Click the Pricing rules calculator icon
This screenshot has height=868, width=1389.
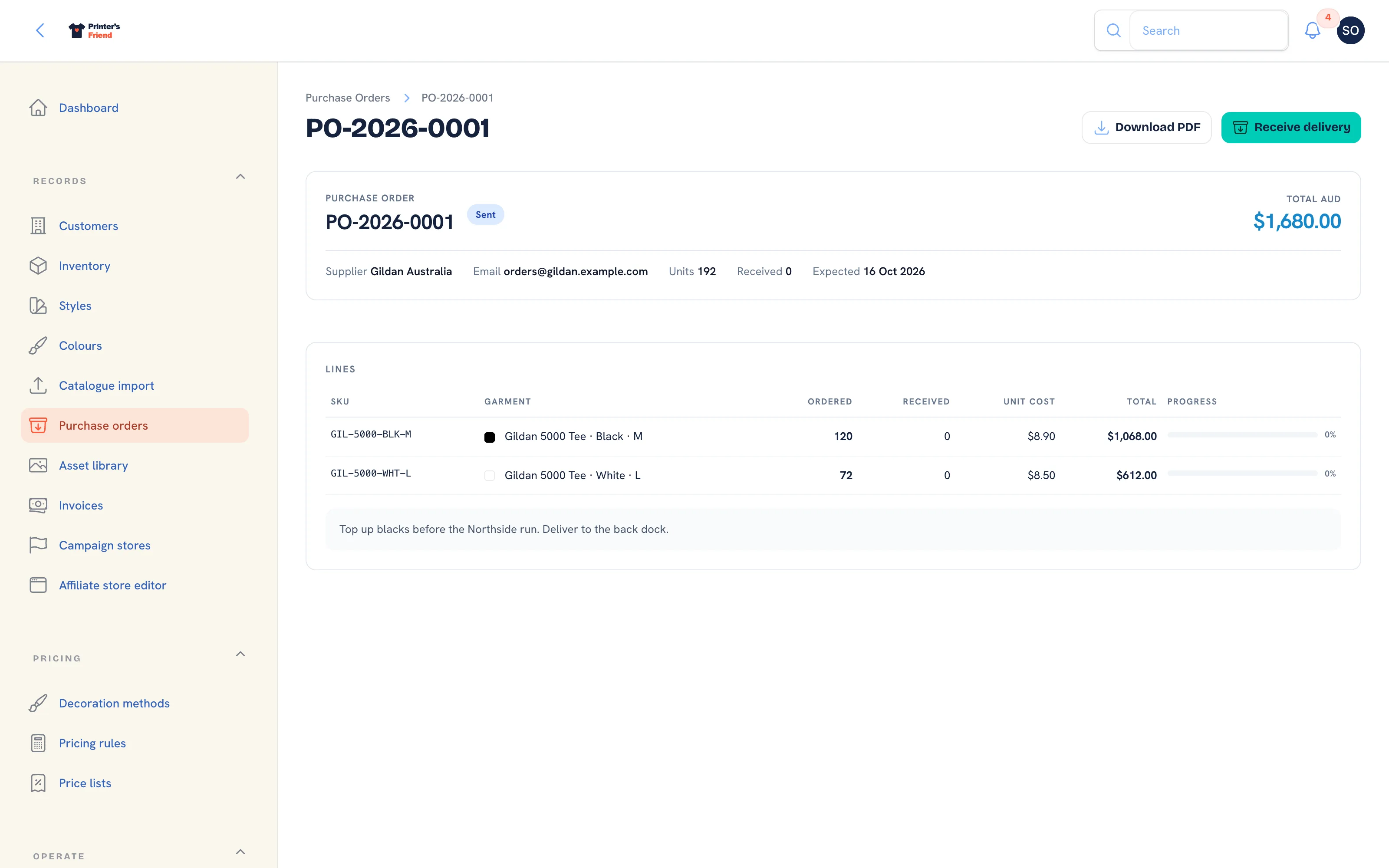tap(38, 743)
